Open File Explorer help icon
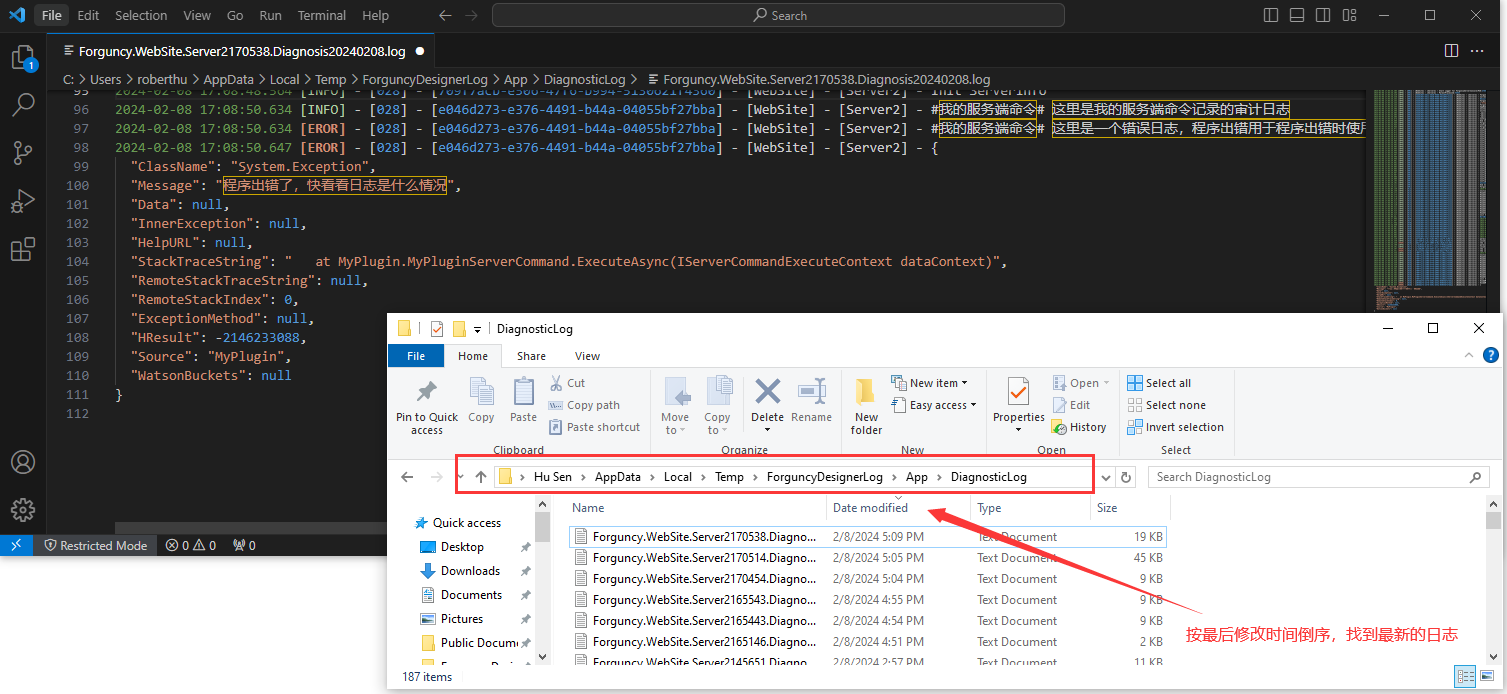 click(1491, 355)
